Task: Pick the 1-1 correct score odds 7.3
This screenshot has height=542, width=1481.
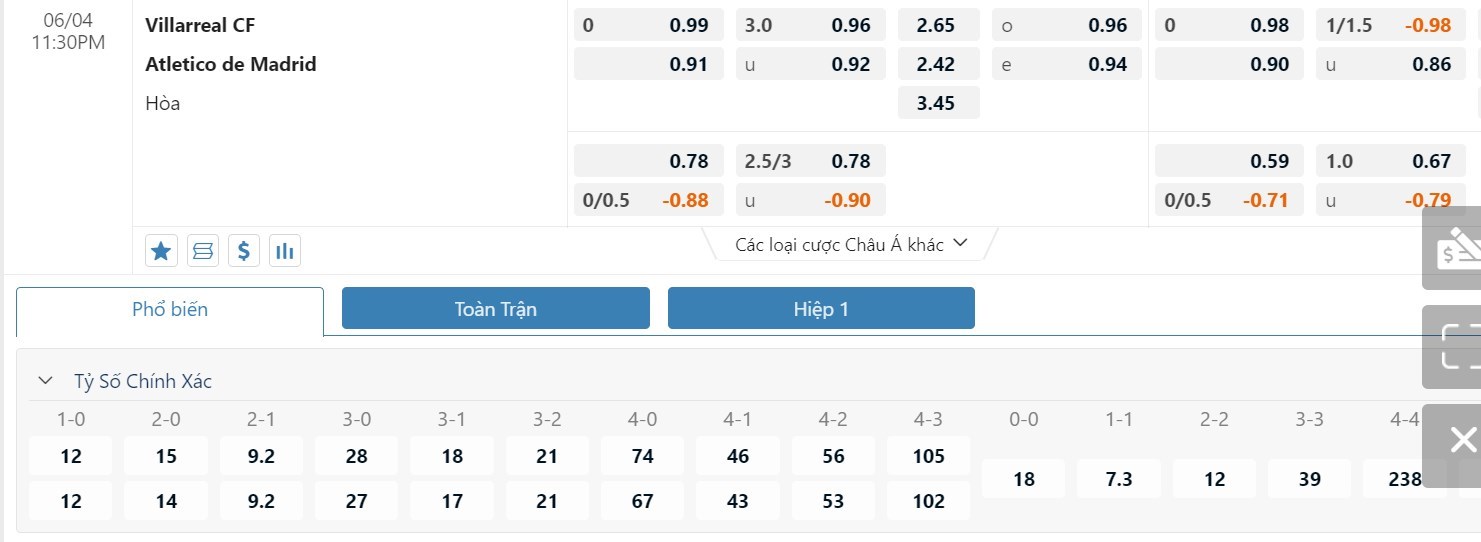Action: pyautogui.click(x=1119, y=479)
